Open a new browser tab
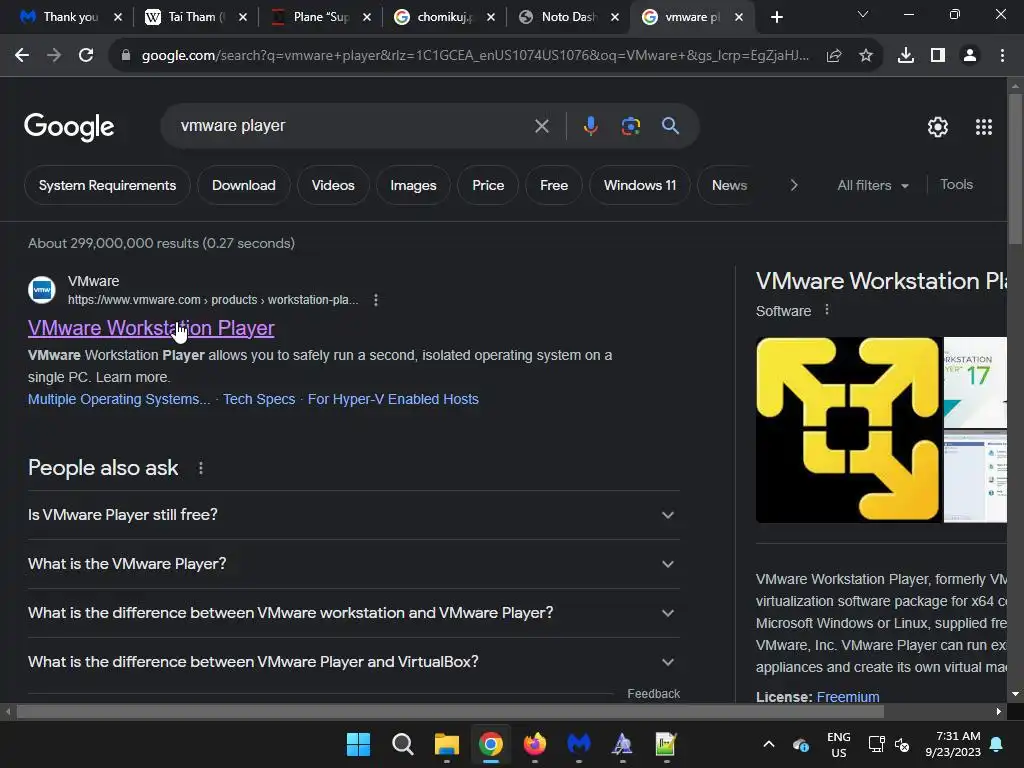This screenshot has height=768, width=1024. pos(776,17)
